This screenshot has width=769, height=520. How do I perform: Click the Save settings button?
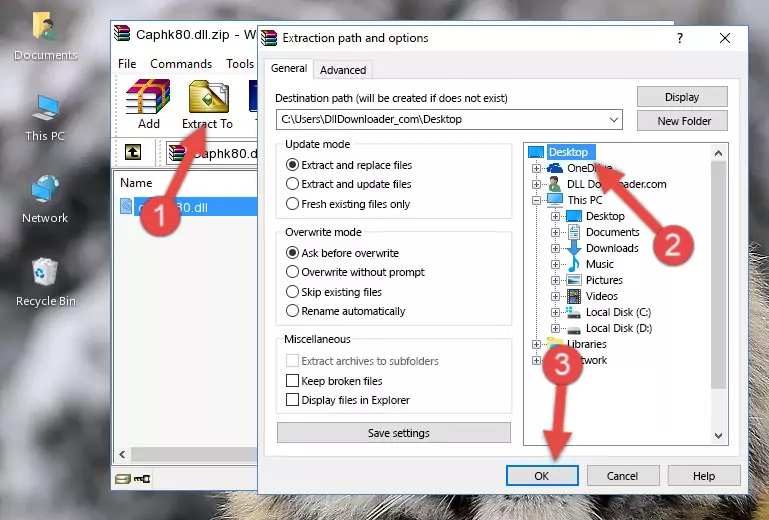pos(394,433)
